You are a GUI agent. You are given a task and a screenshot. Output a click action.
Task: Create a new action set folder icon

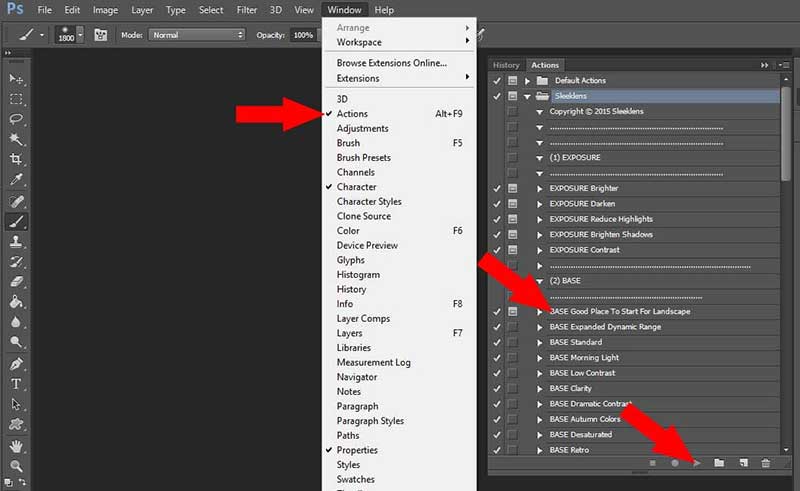coord(719,463)
